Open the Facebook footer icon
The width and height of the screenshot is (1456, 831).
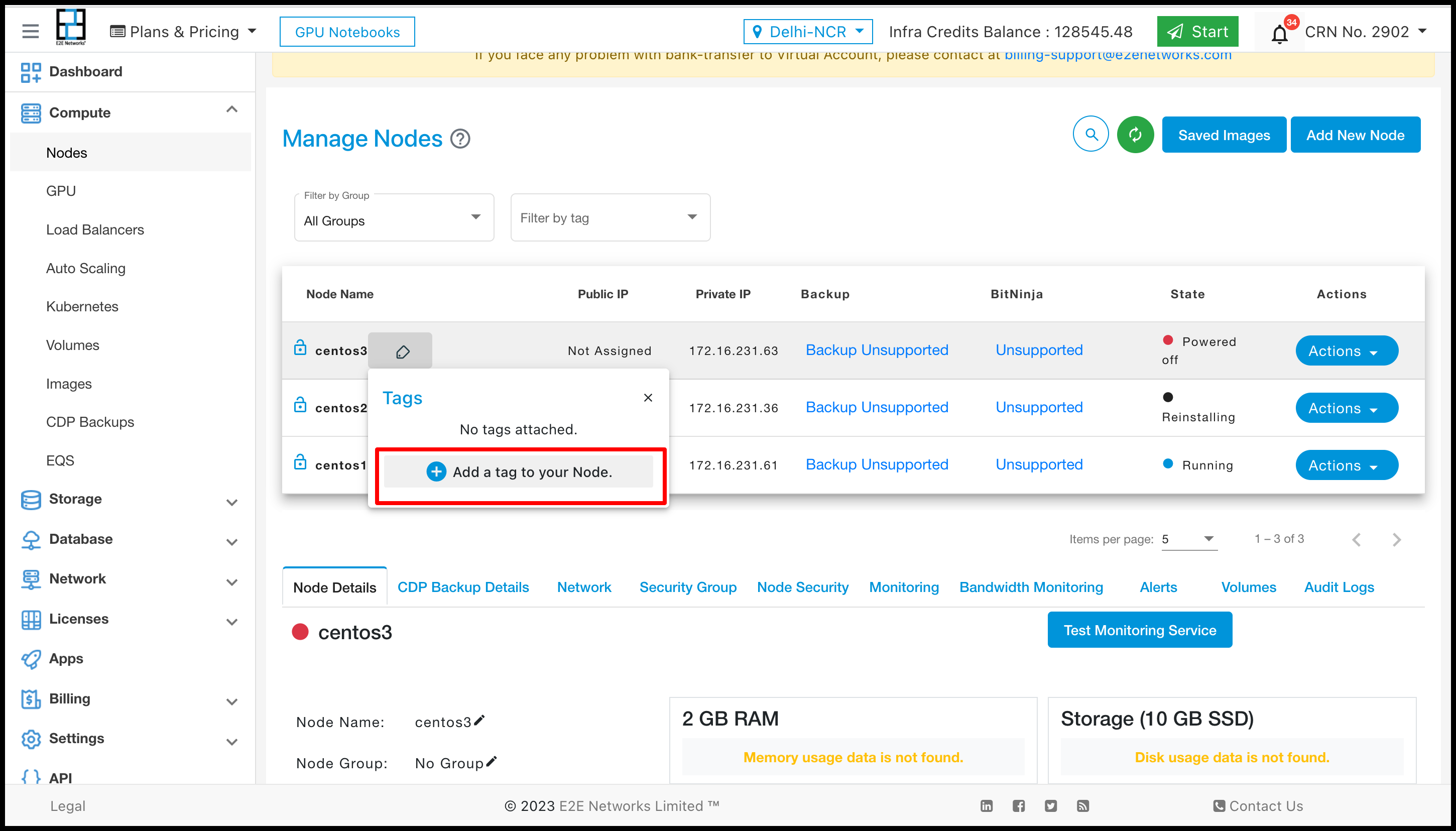click(1018, 806)
